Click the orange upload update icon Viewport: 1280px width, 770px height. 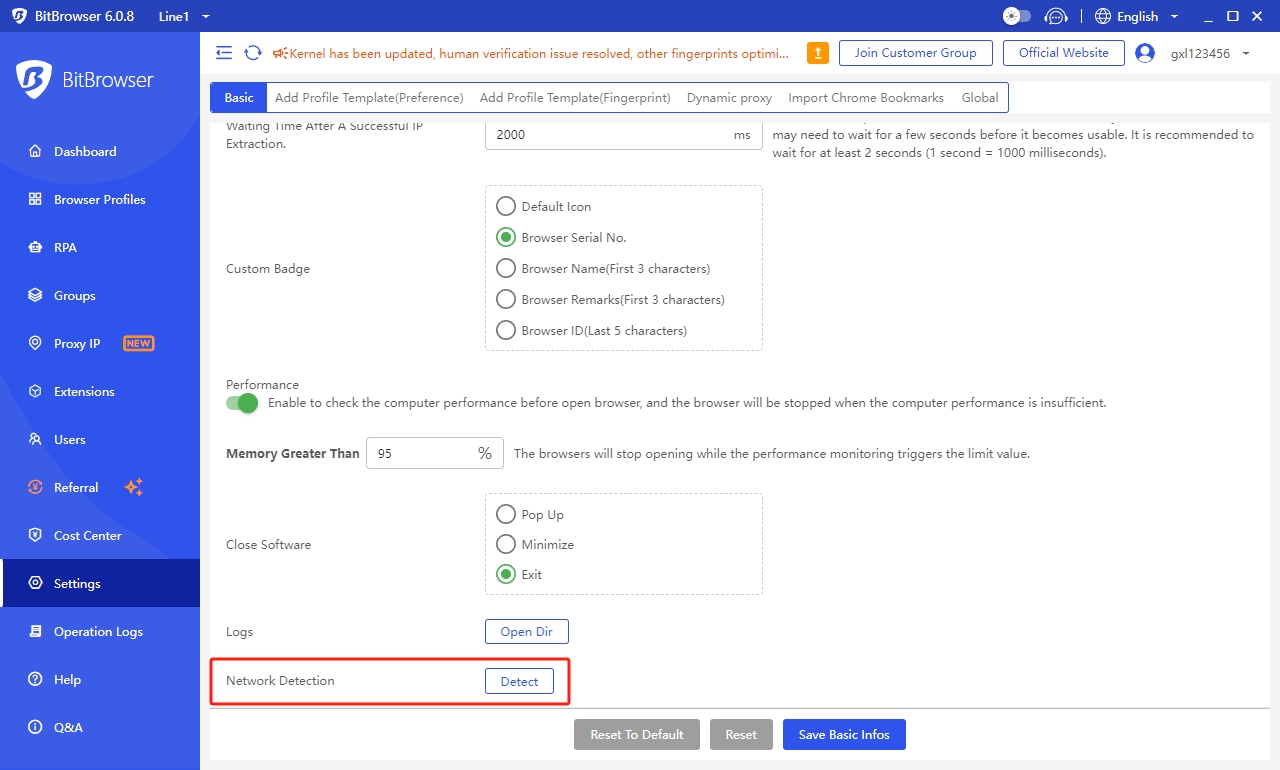[817, 53]
